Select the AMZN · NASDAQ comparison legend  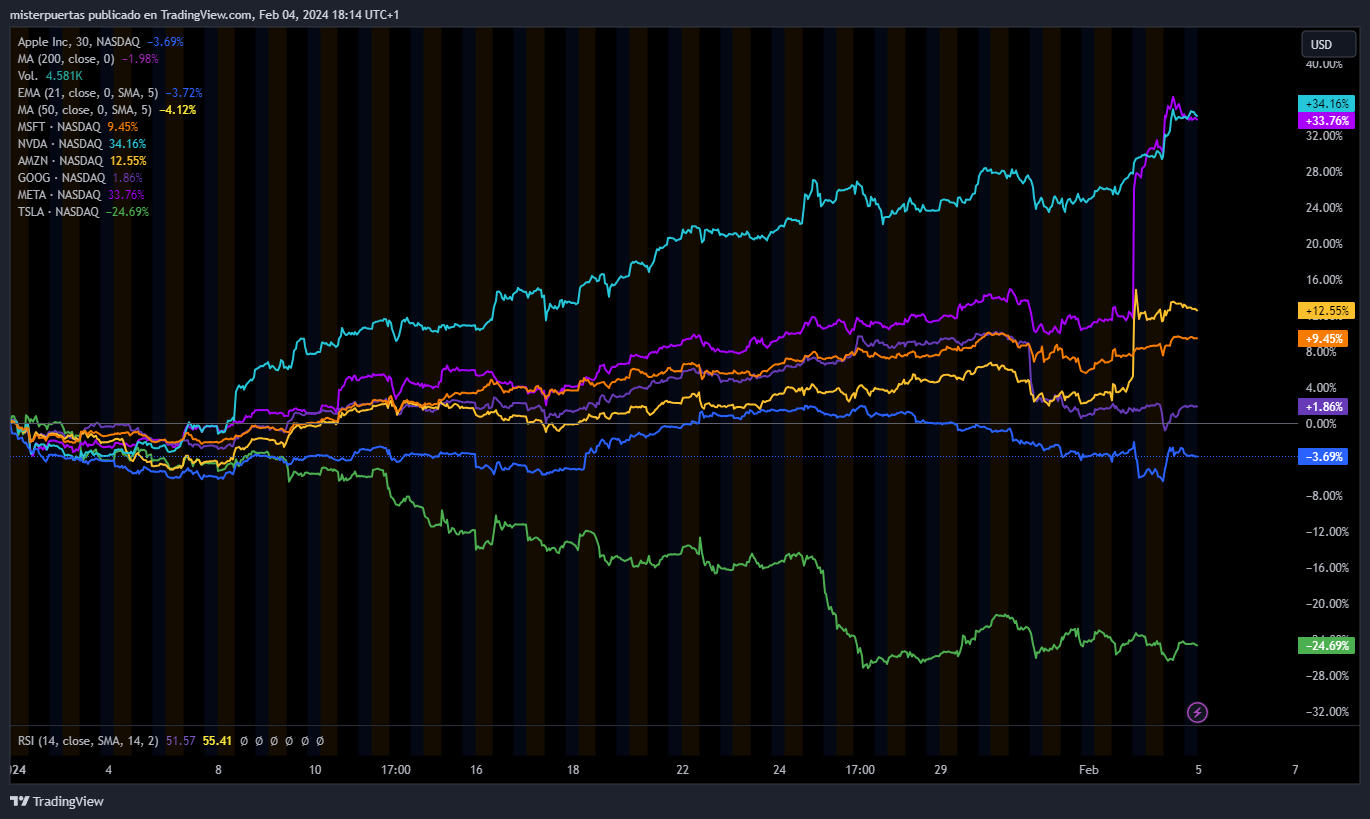point(60,161)
